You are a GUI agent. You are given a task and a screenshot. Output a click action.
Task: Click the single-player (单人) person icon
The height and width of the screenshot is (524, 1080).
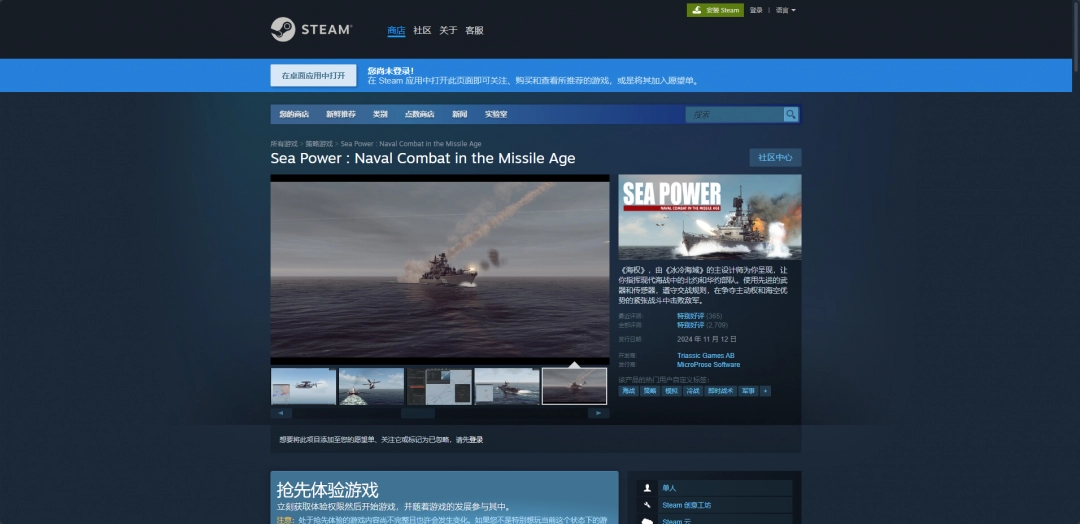647,488
